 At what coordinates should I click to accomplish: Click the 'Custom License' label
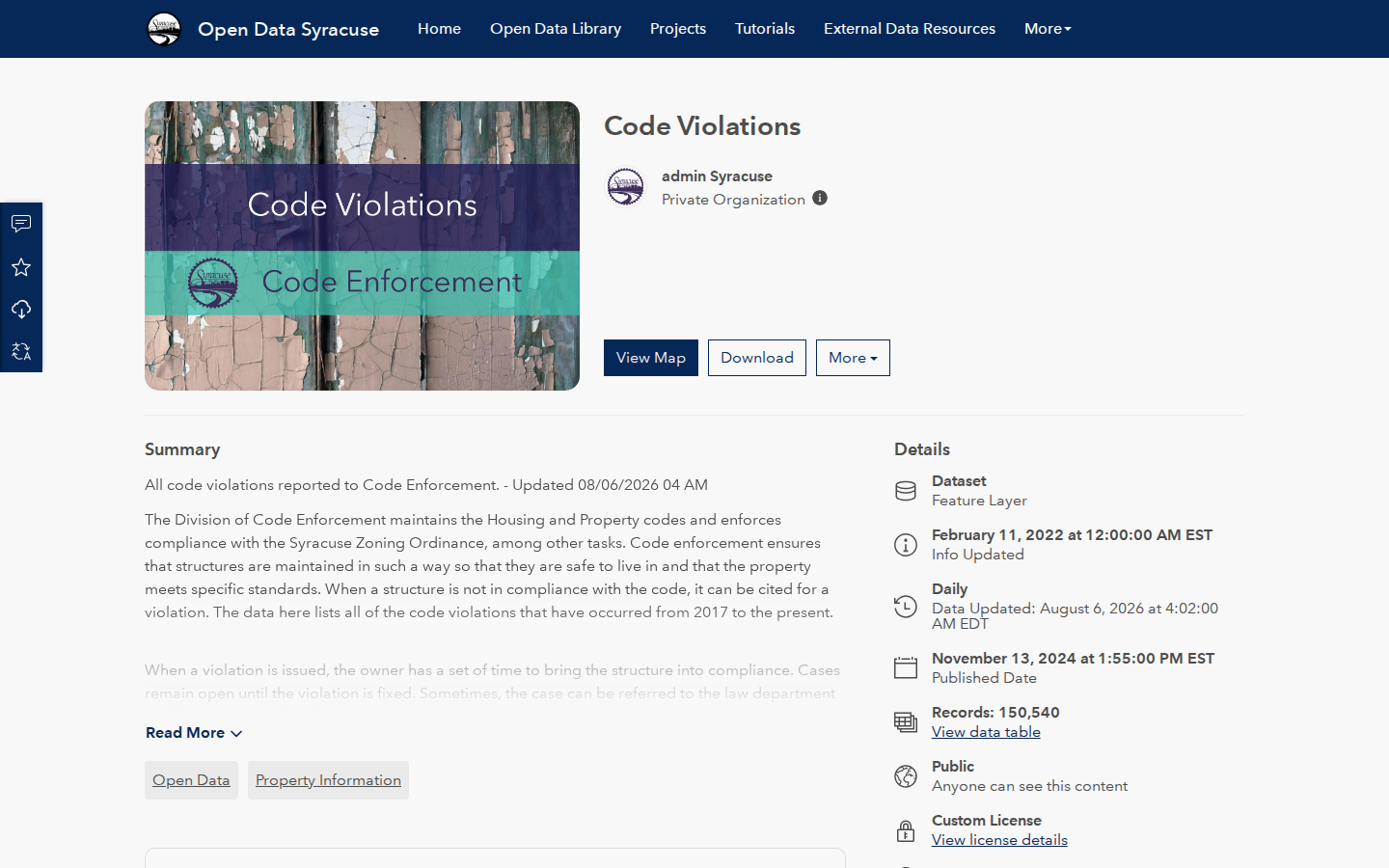click(x=987, y=821)
